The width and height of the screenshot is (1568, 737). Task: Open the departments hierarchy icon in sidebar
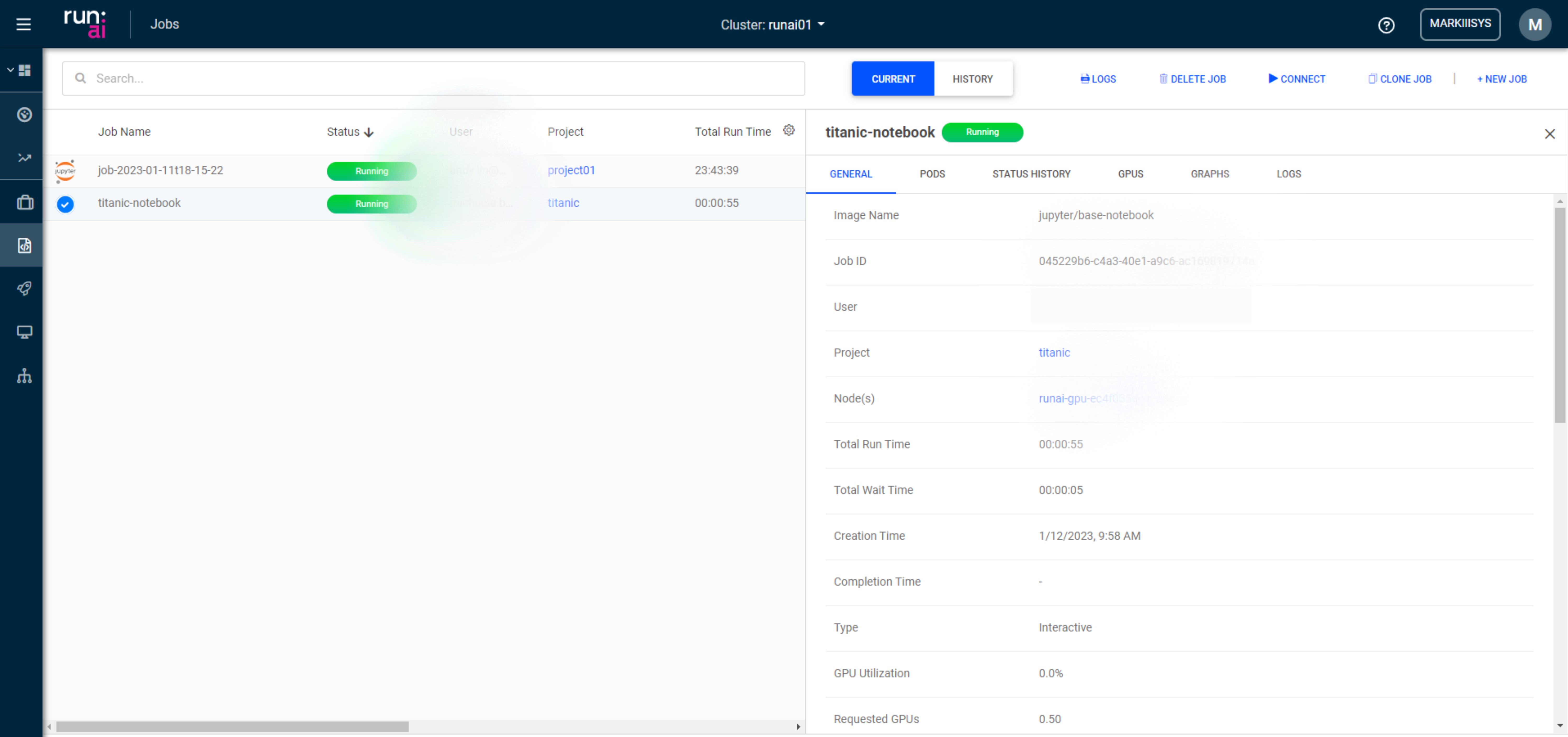pyautogui.click(x=24, y=376)
